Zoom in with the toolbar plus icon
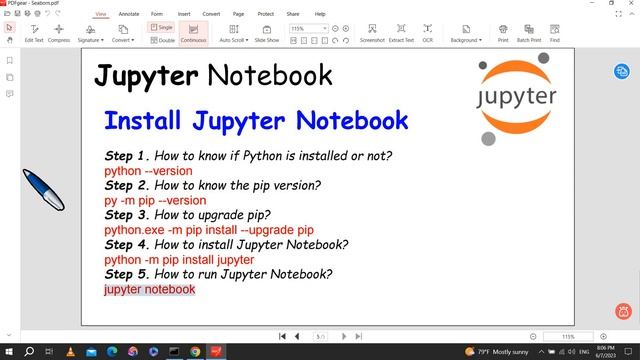The image size is (640, 360). coord(346,29)
